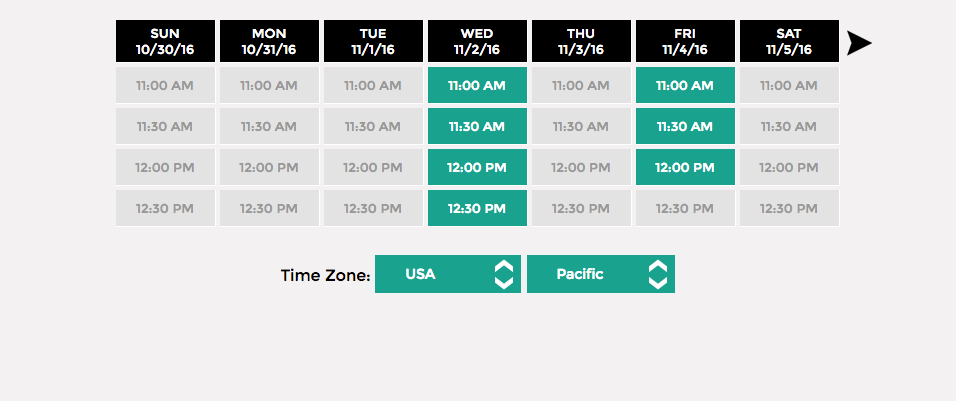This screenshot has width=956, height=401.
Task: Click disabled Thursday 11:00 AM slot
Action: pyautogui.click(x=581, y=86)
